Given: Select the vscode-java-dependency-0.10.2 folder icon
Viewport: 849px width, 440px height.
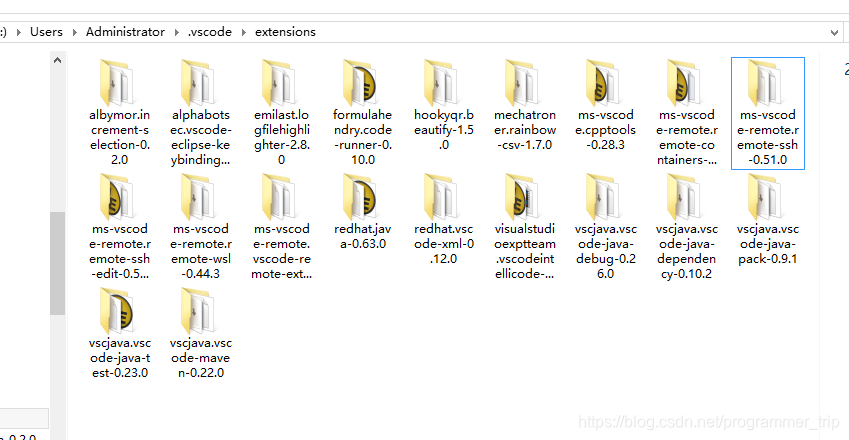Looking at the screenshot, I should click(x=685, y=197).
